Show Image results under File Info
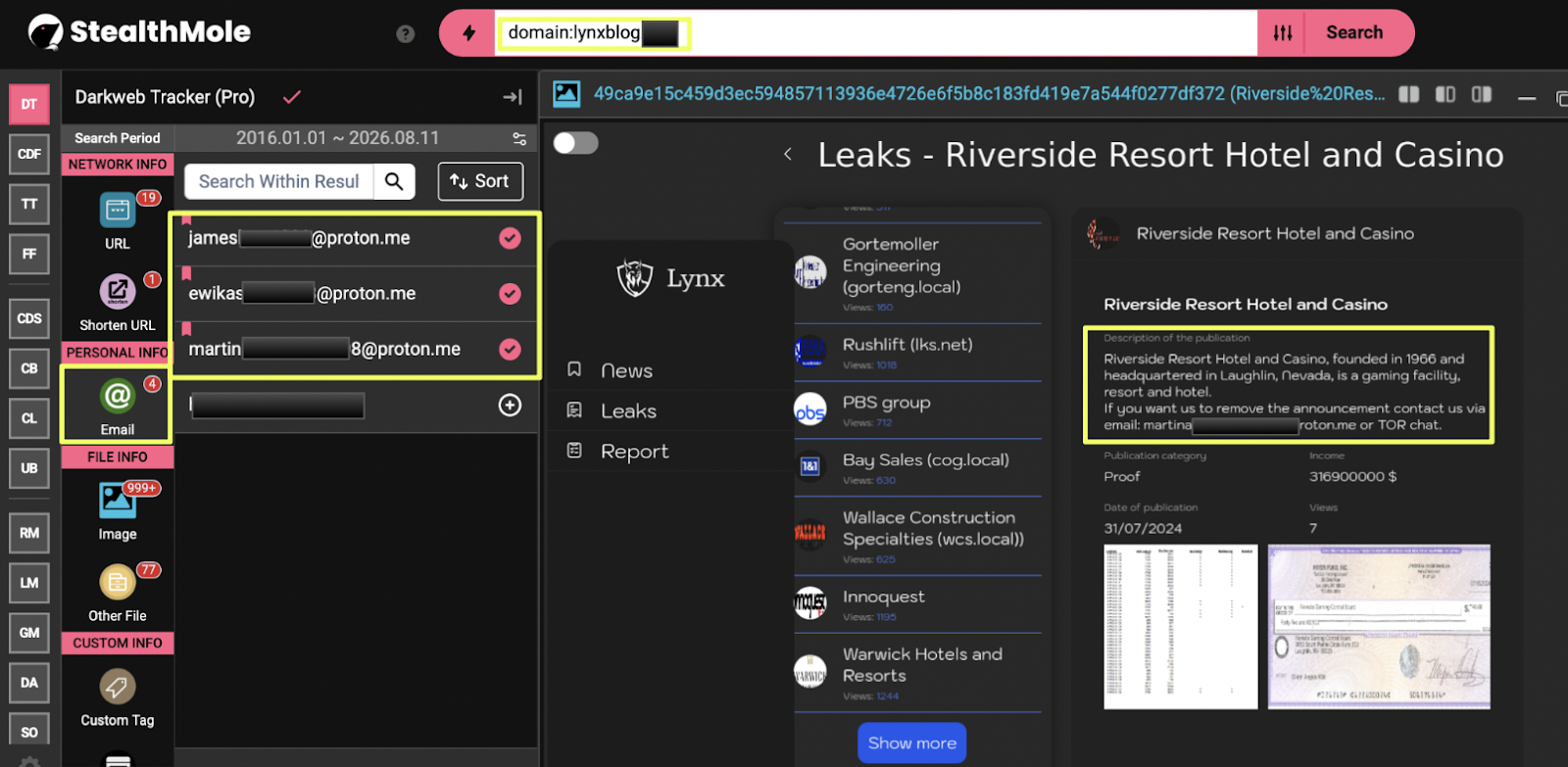 click(118, 510)
